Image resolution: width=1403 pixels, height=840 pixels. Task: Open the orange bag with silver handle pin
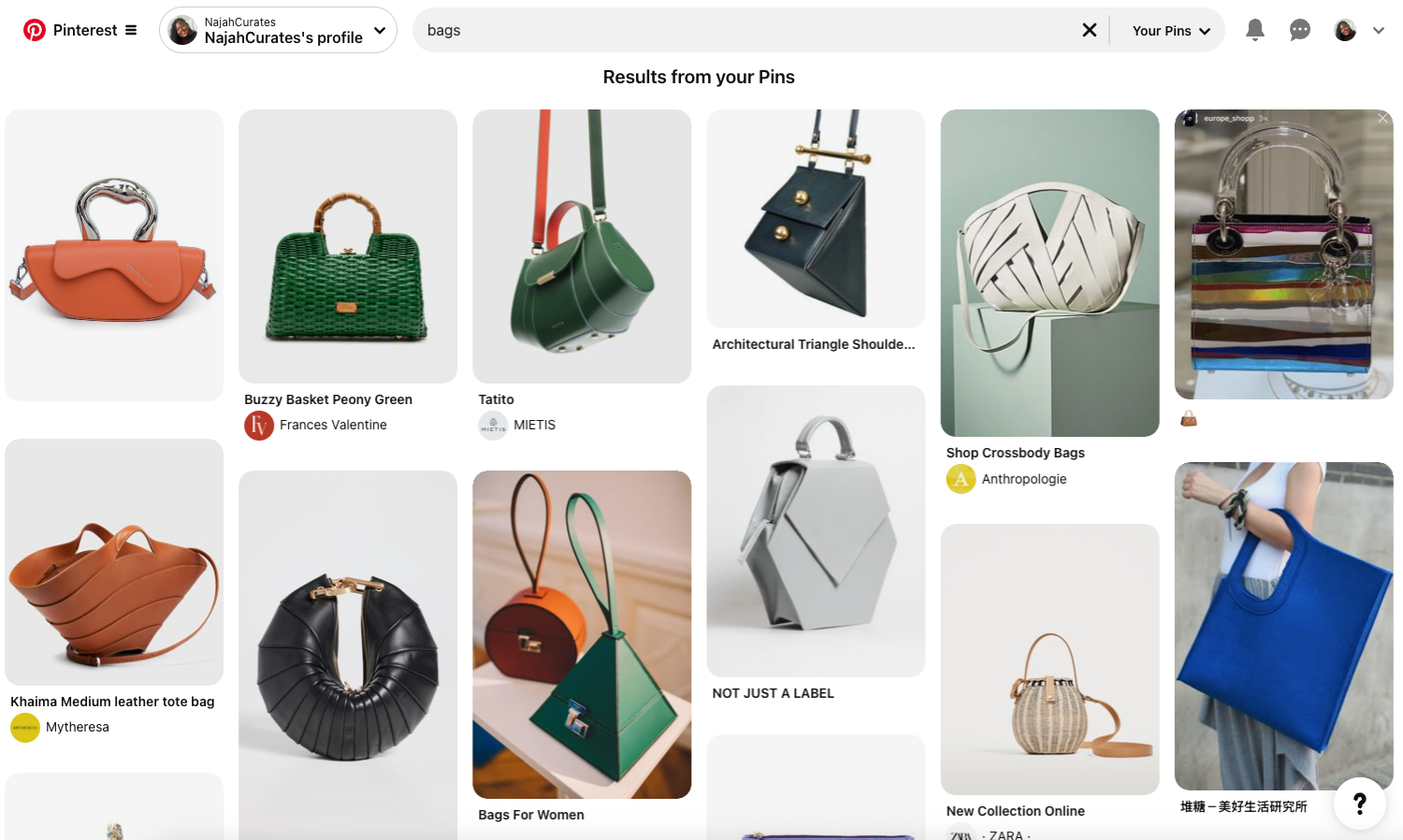click(x=114, y=254)
